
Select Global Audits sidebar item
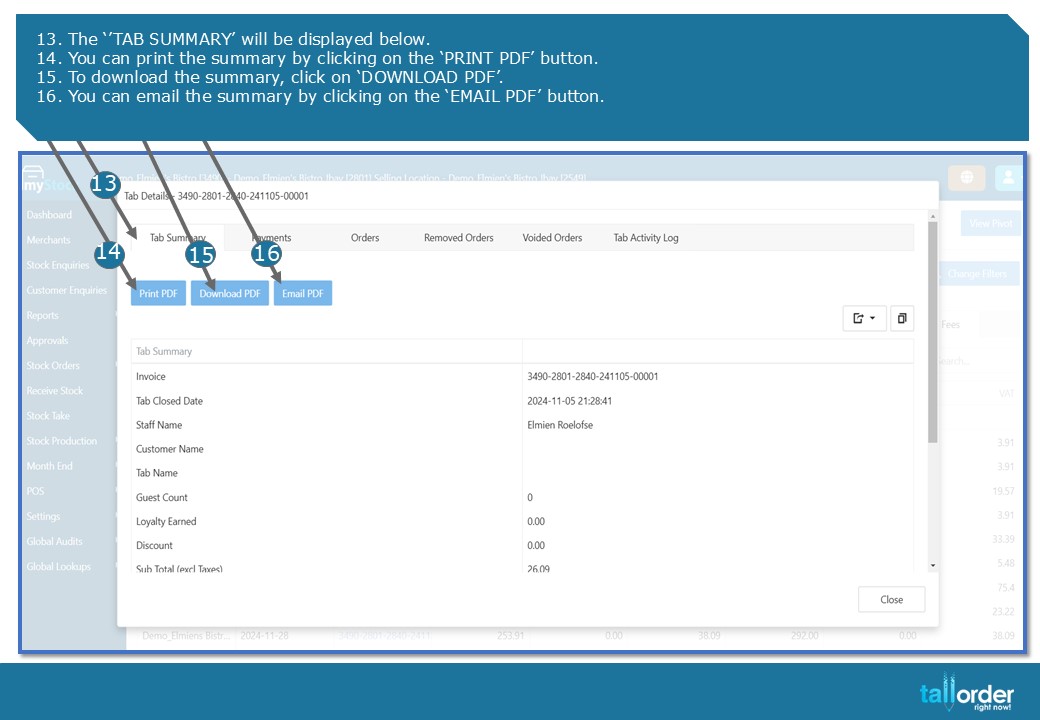point(54,542)
